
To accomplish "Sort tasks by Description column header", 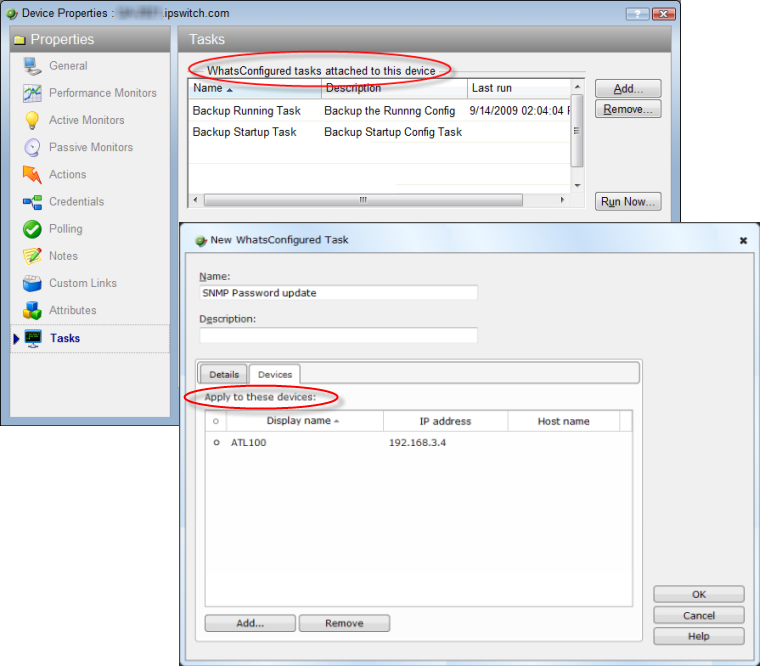I will pos(394,88).
